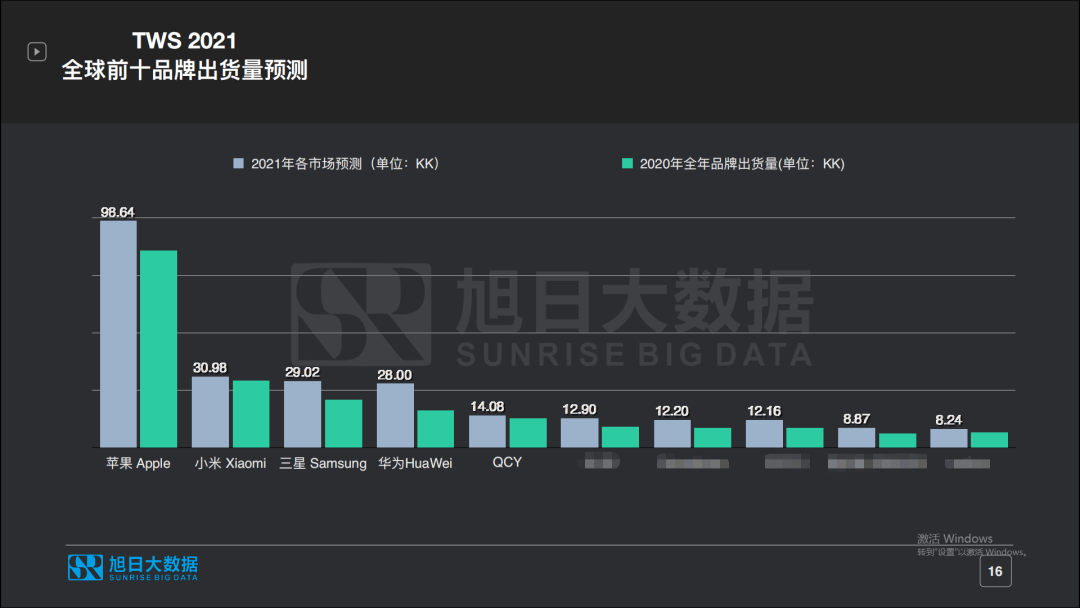Click the QCY axis label
The height and width of the screenshot is (608, 1080).
coord(507,462)
